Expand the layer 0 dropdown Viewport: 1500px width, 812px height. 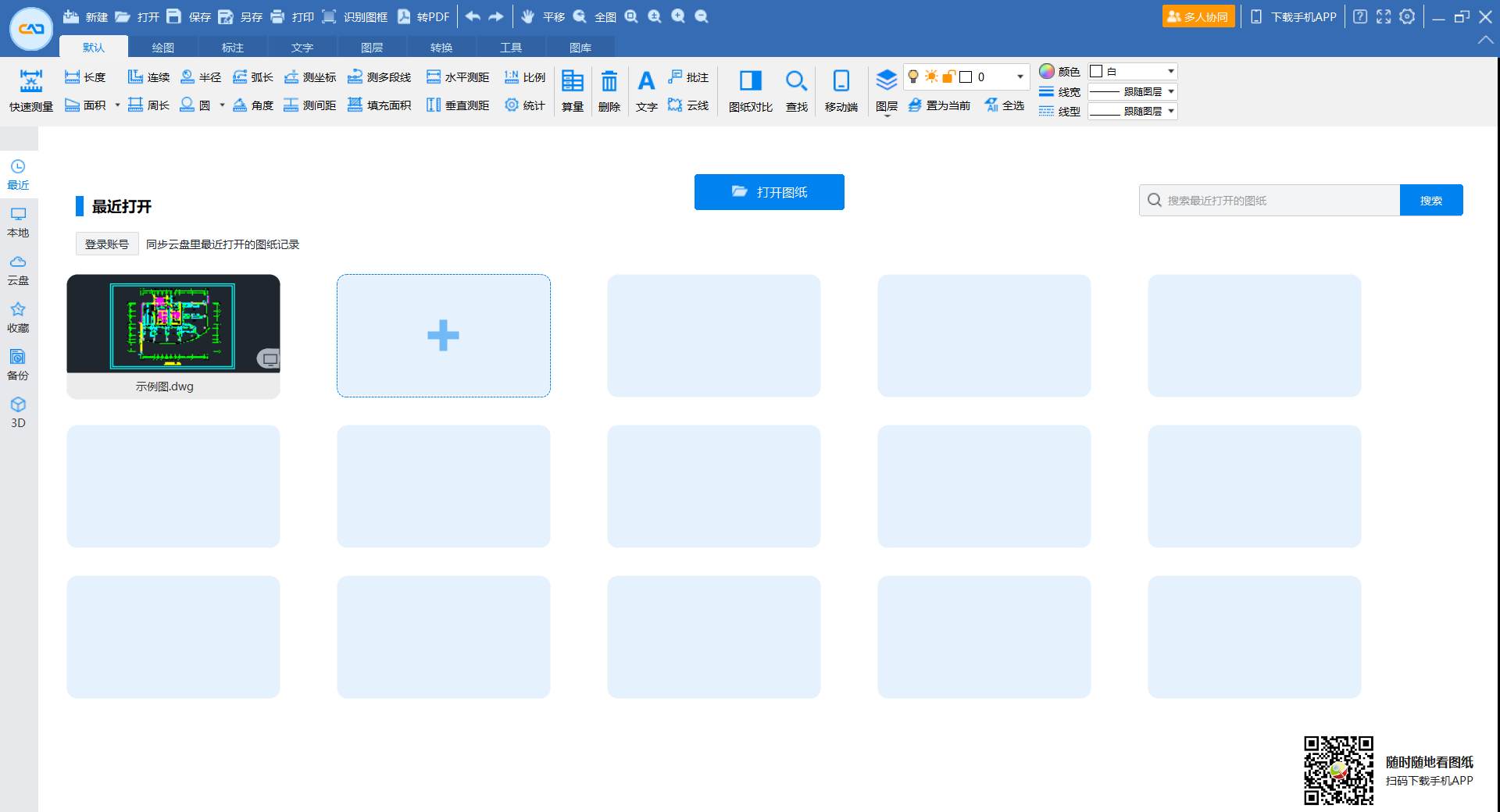[1020, 77]
